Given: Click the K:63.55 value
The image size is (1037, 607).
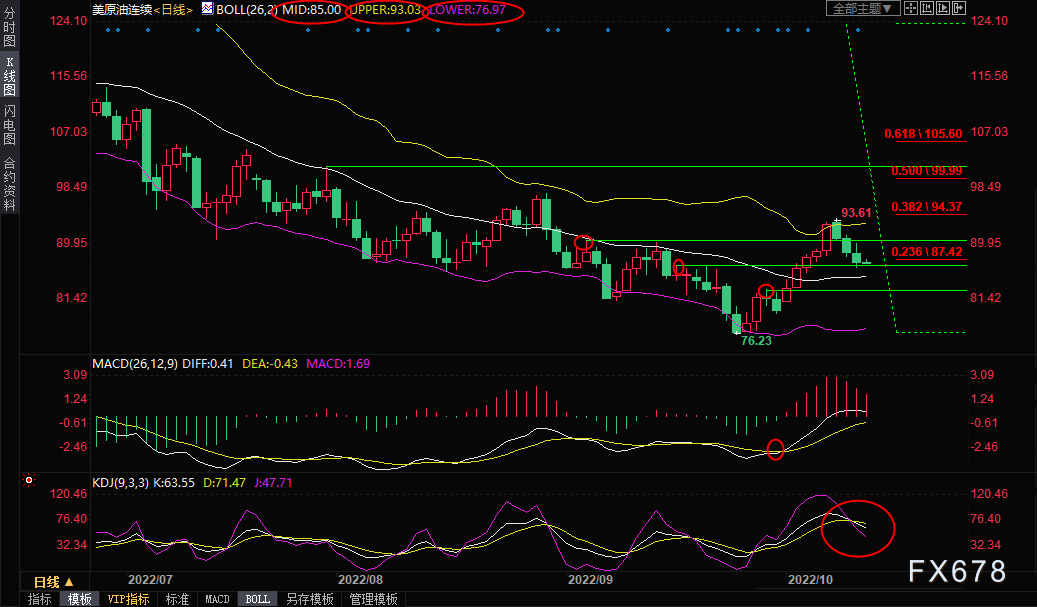Looking at the screenshot, I should [174, 483].
